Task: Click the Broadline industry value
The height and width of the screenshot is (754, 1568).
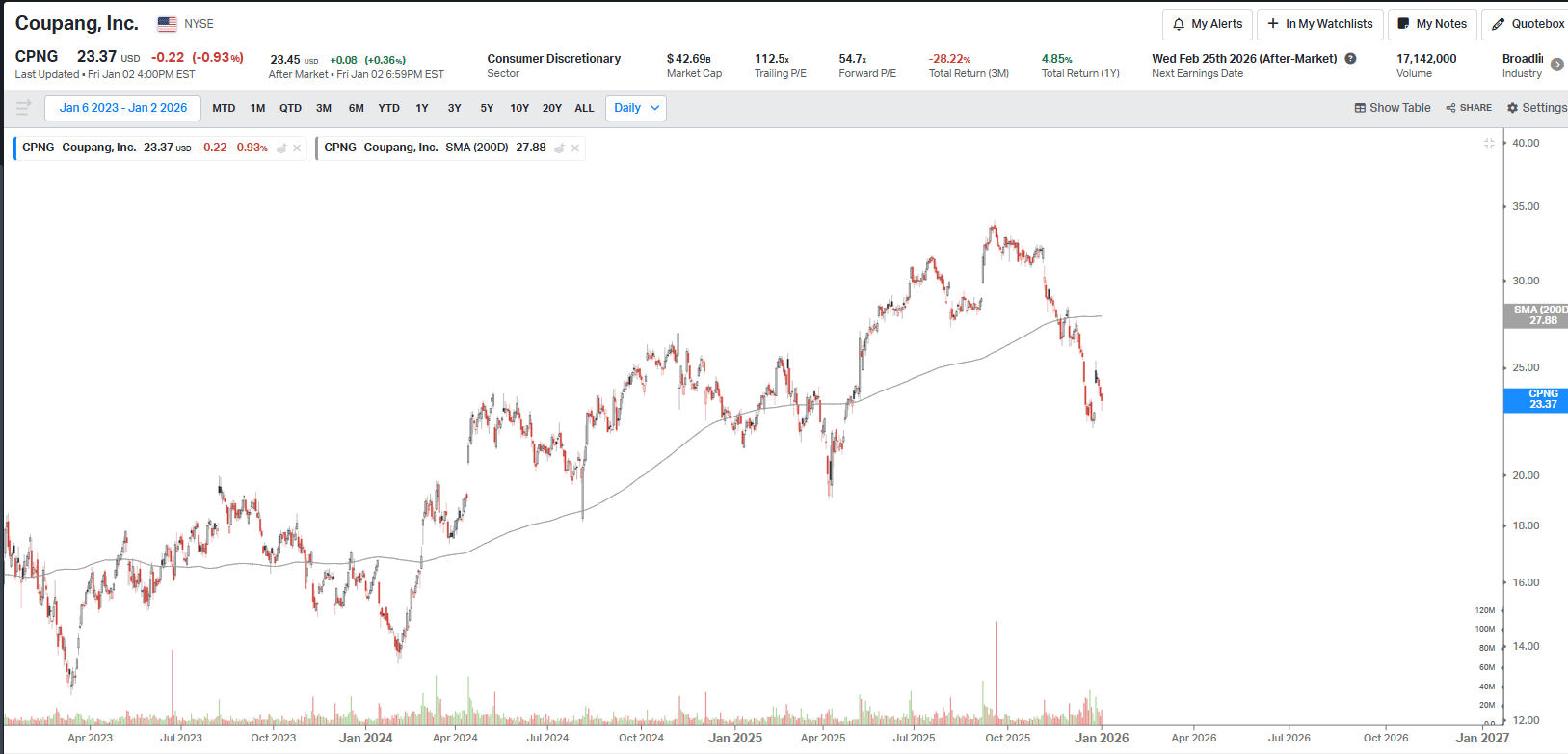Action: [x=1523, y=59]
